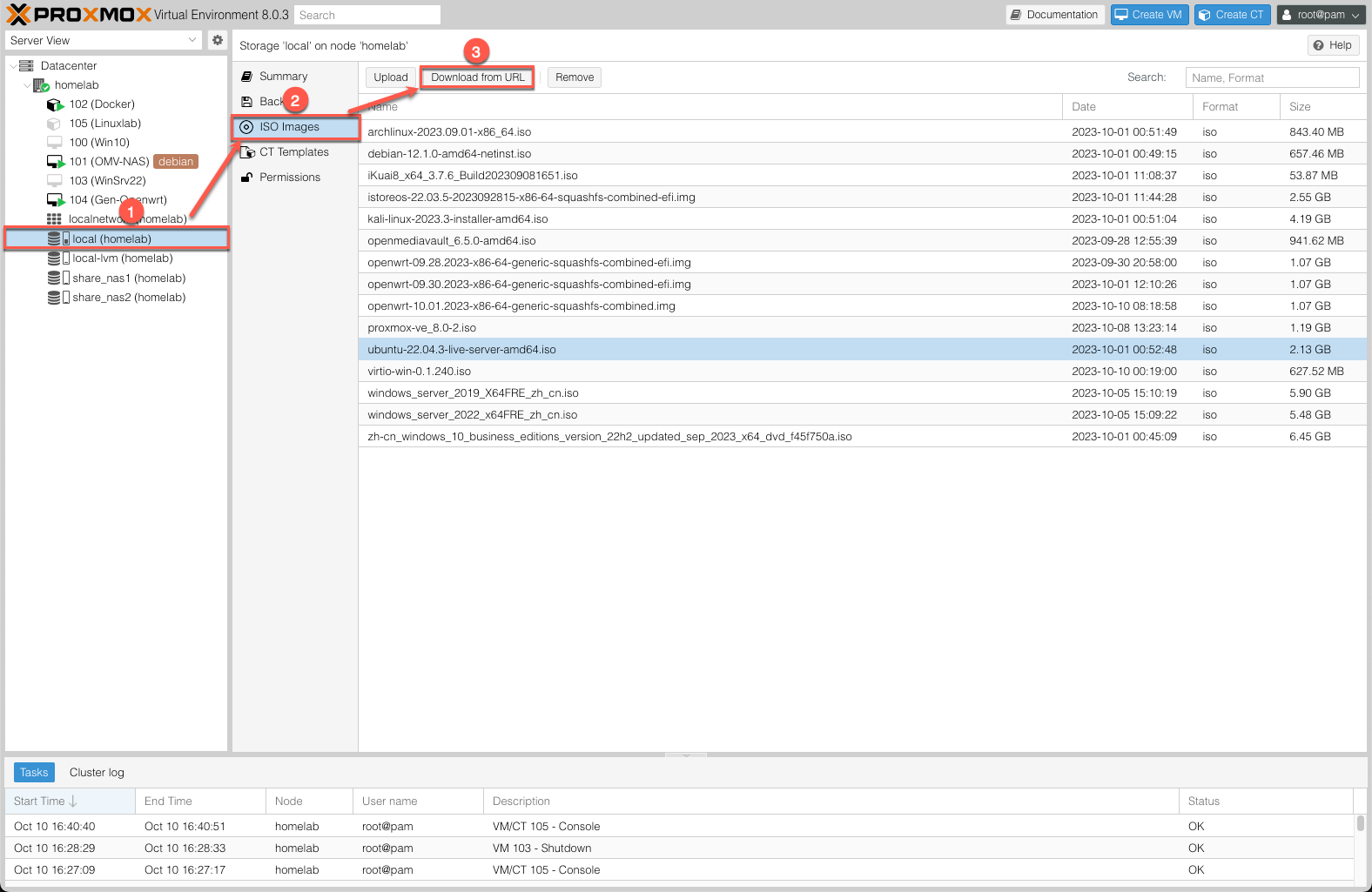Viewport: 1372px width, 892px height.
Task: Select proxmox-ve_8.0-2.iso row
Action: 862,328
